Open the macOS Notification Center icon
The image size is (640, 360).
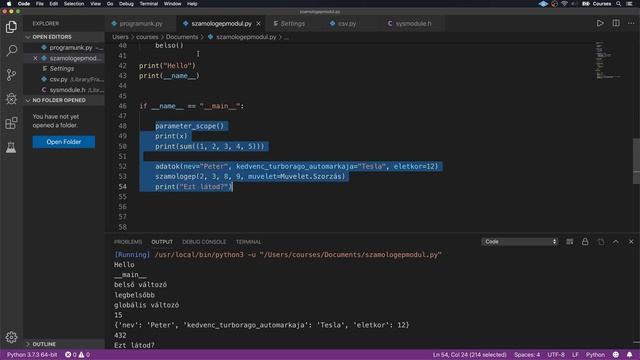[x=630, y=4]
